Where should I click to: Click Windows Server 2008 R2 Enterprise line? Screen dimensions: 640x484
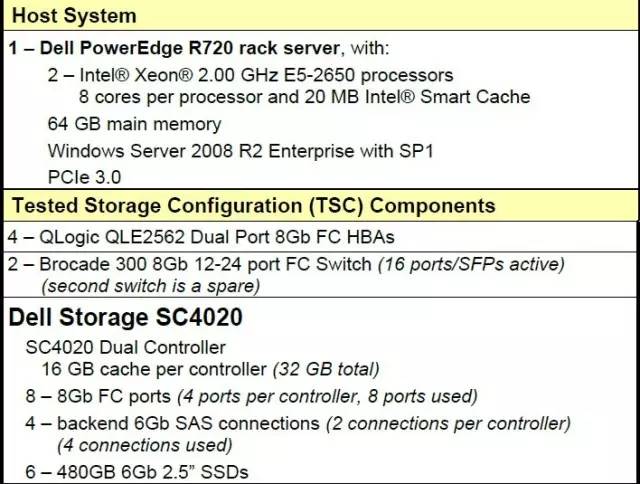[x=240, y=151]
